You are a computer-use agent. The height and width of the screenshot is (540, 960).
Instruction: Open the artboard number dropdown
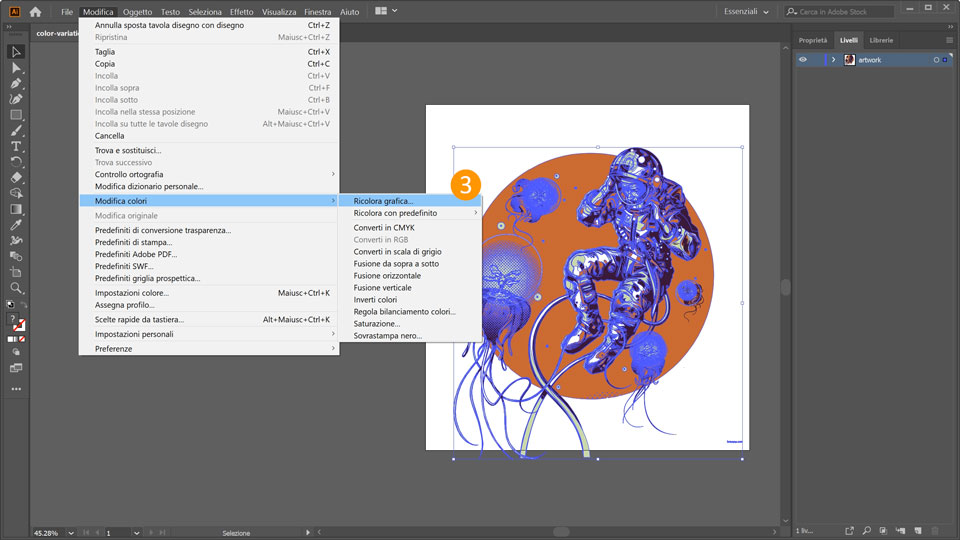(x=137, y=533)
